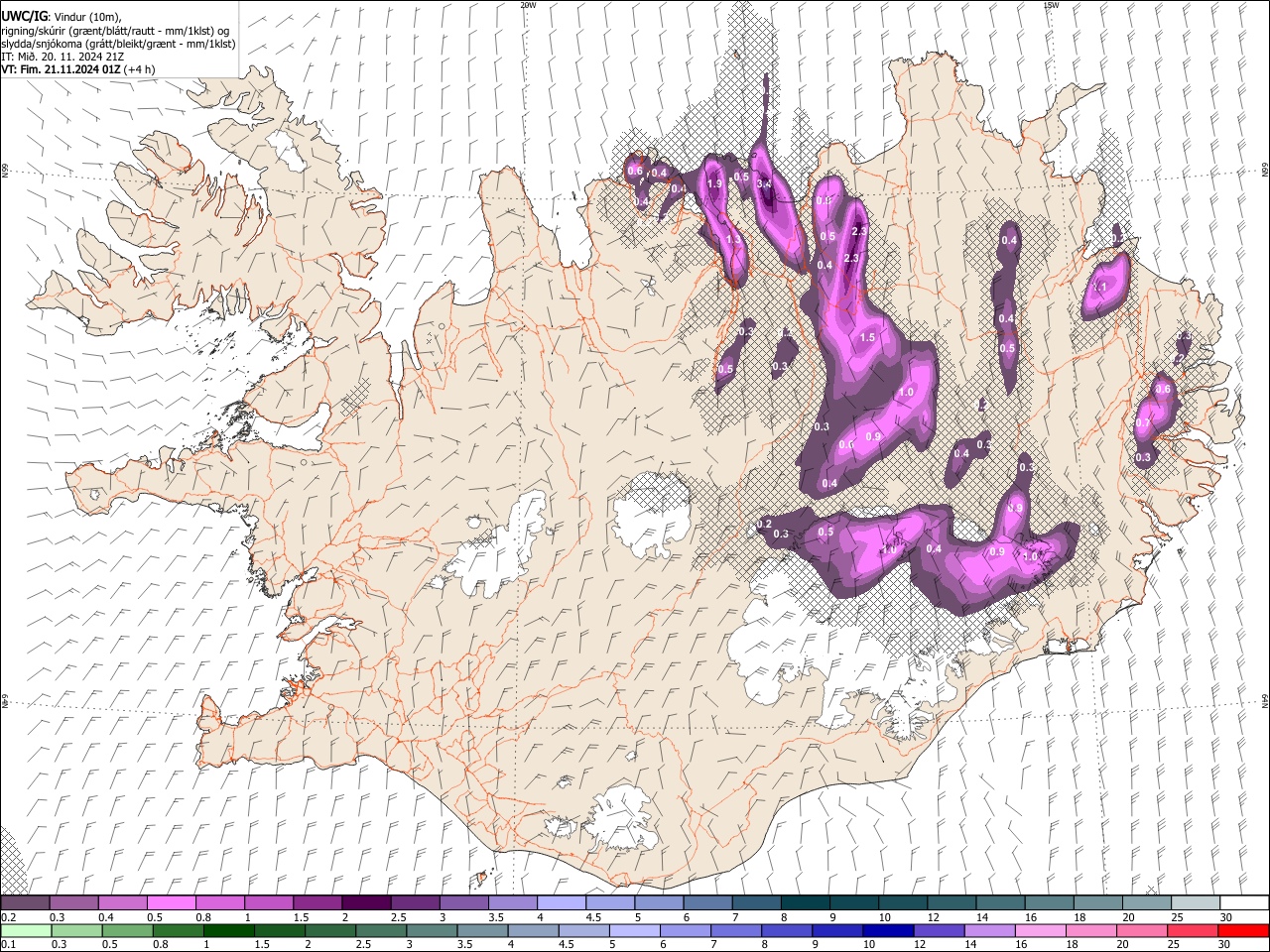Viewport: 1270px width, 952px height.
Task: Click the '0.2' label under snow legend
Action: pyautogui.click(x=8, y=917)
